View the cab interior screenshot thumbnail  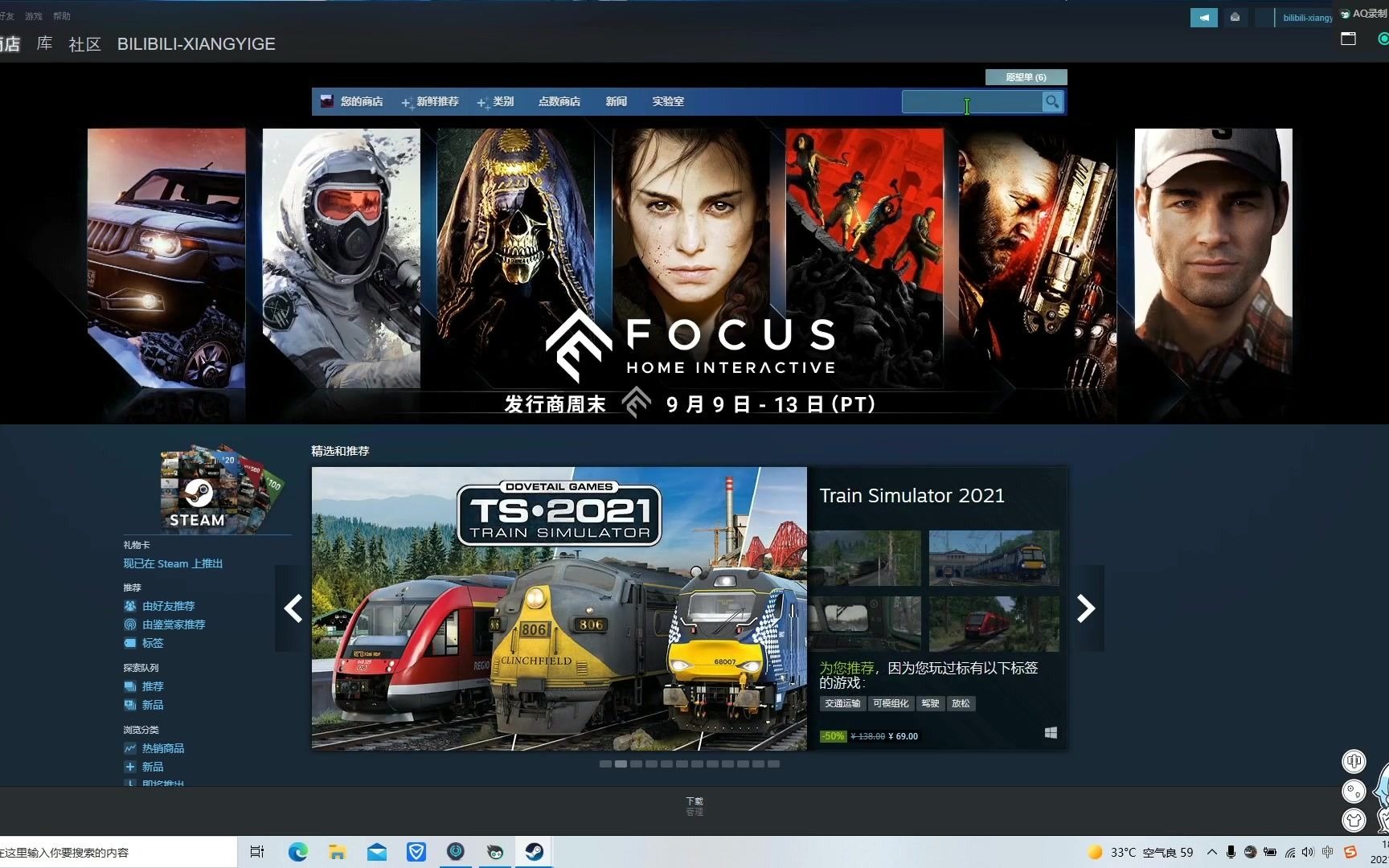pos(865,624)
